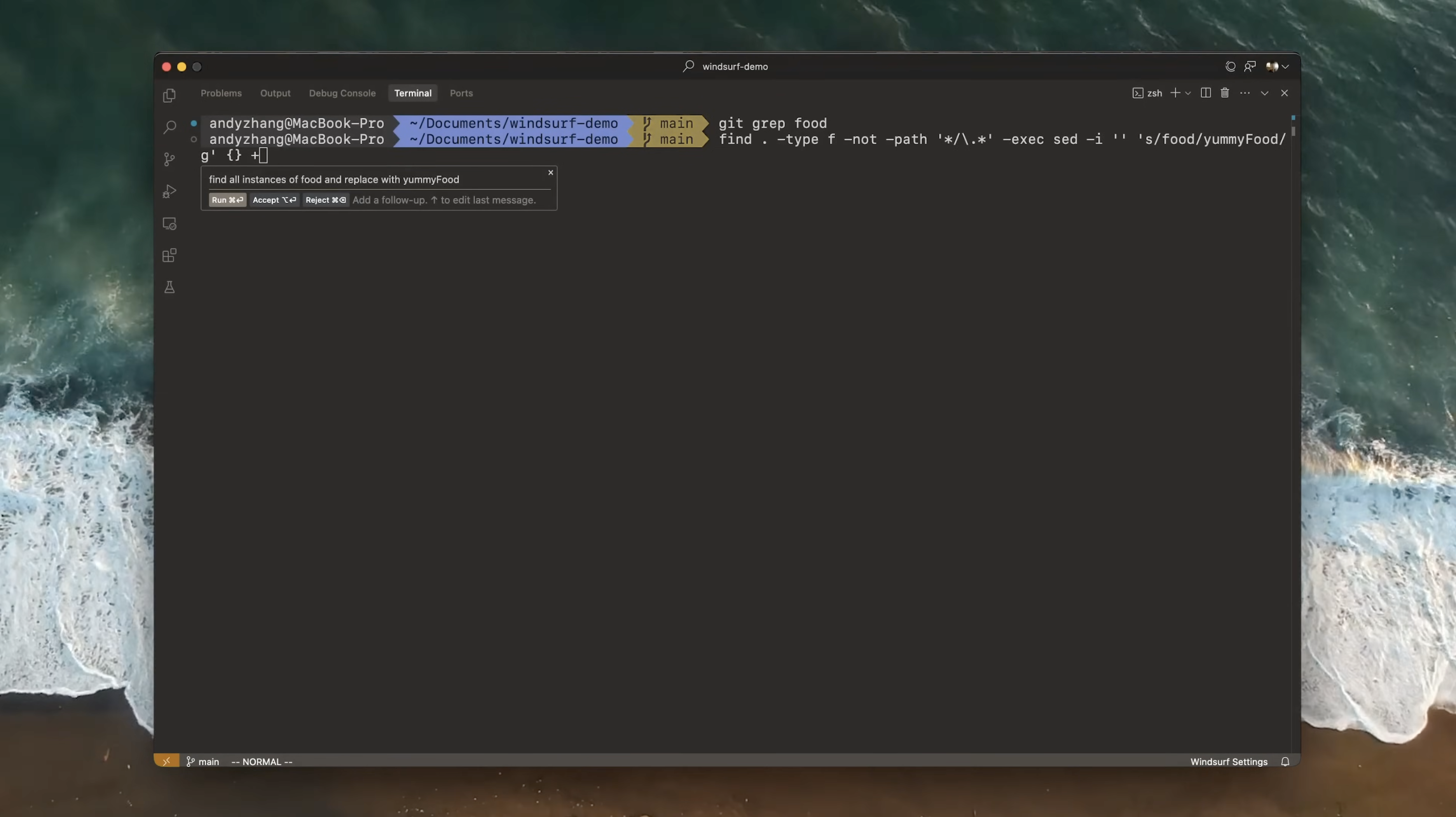Kill terminal with trash icon
1456x817 pixels.
[1224, 93]
